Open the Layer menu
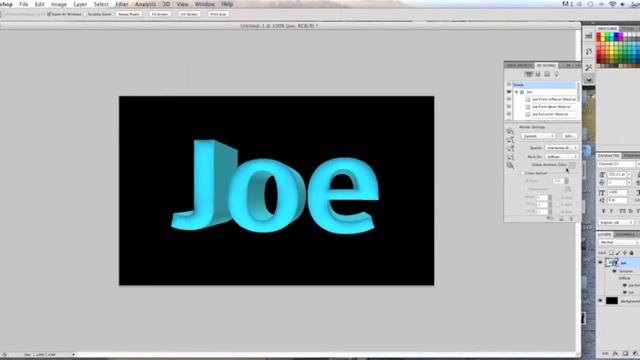The width and height of the screenshot is (640, 360). point(80,4)
